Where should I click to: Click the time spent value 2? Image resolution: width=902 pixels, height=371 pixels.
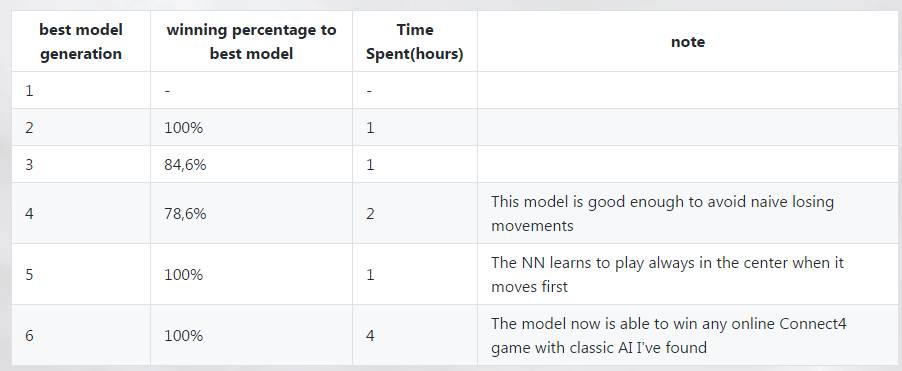[x=415, y=213]
